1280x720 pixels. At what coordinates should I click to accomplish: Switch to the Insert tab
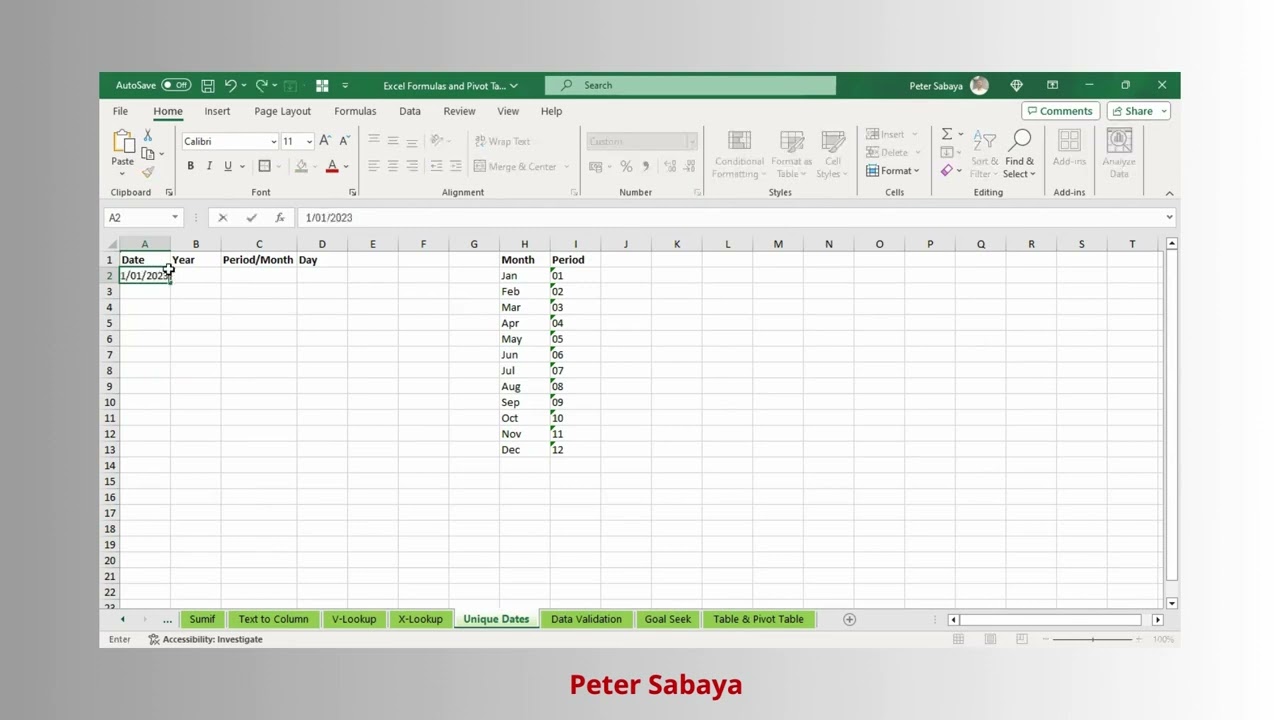(217, 111)
